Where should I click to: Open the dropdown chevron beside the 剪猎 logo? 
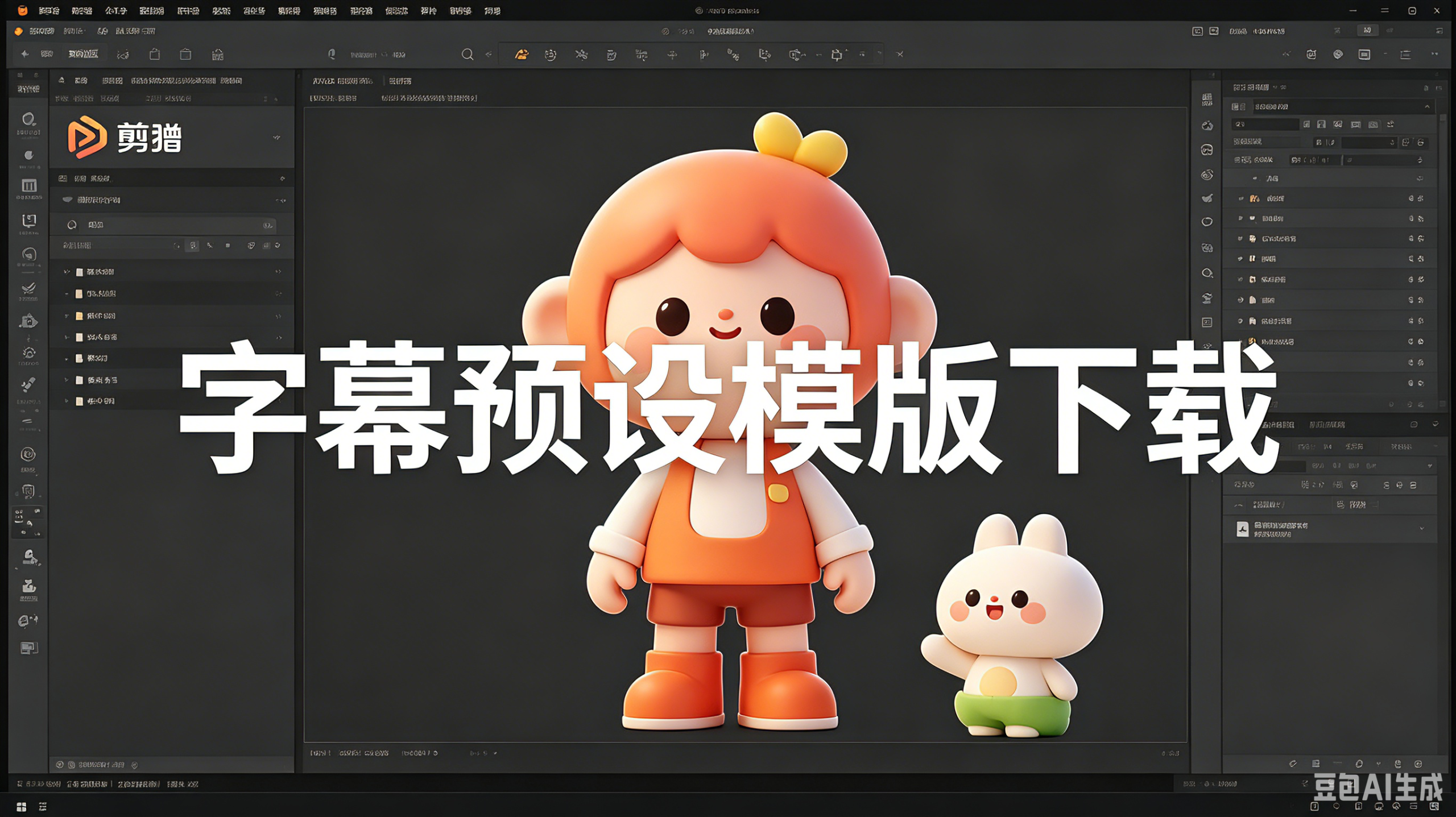(276, 138)
